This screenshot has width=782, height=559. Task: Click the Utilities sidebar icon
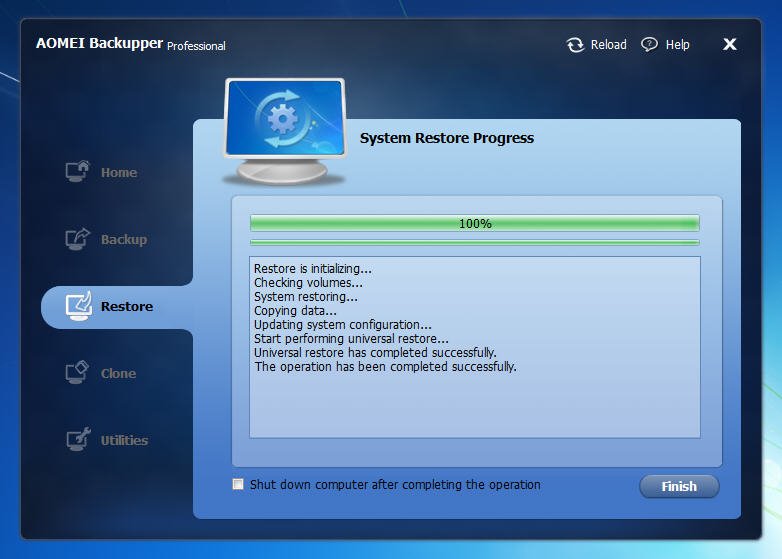[78, 439]
